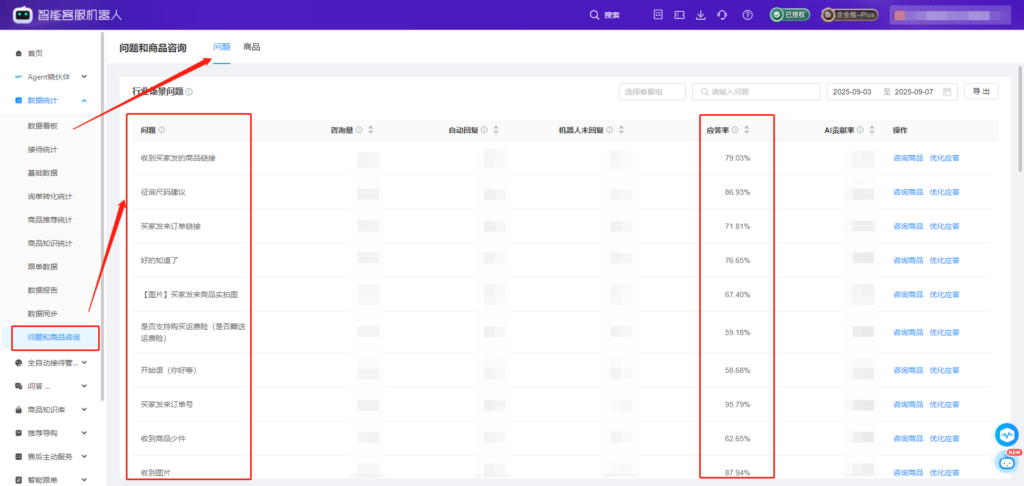Viewport: 1024px width, 486px height.
Task: Collapse the 数据统计 sidebar section
Action: 84,101
